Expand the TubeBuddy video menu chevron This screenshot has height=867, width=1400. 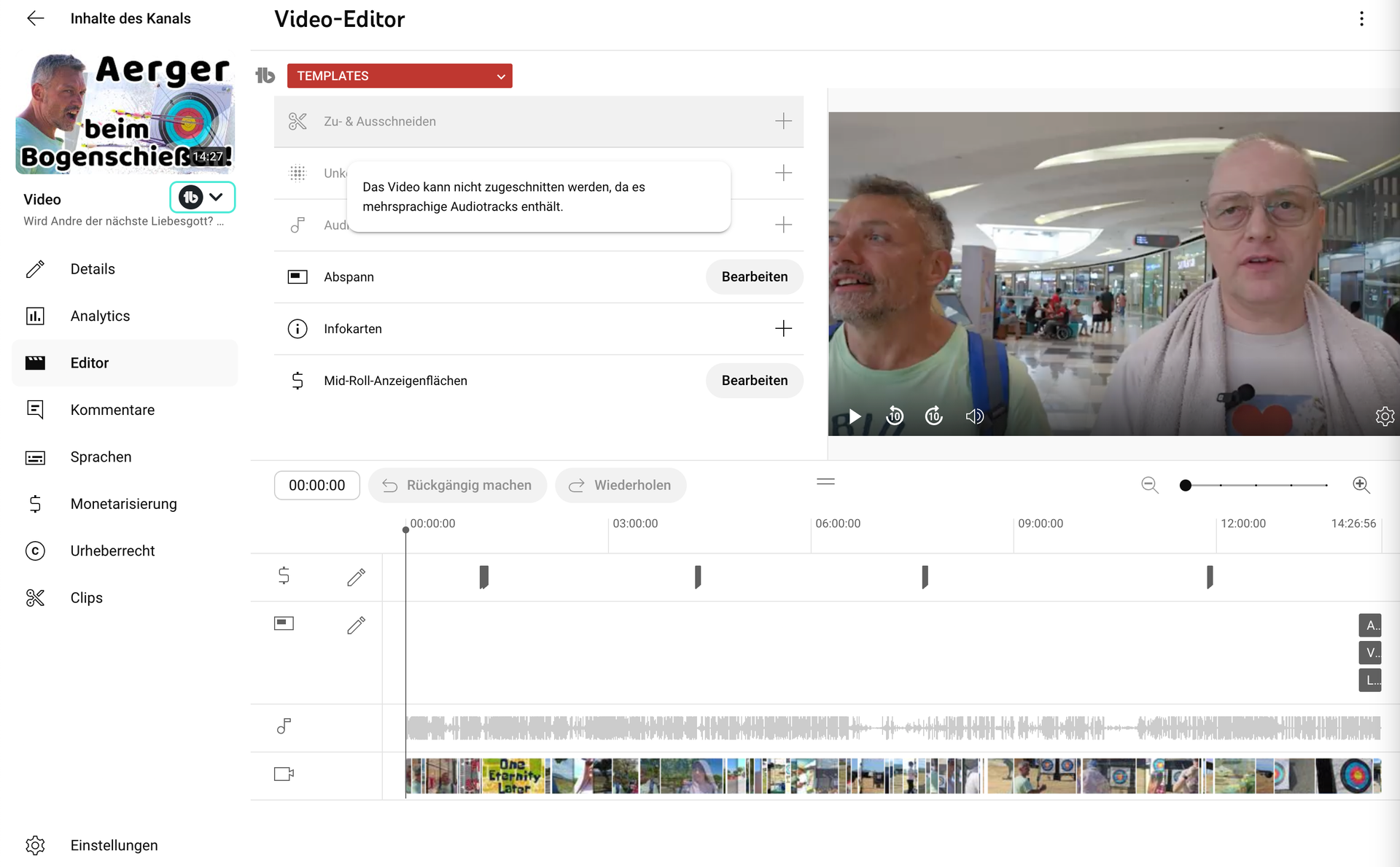(216, 197)
